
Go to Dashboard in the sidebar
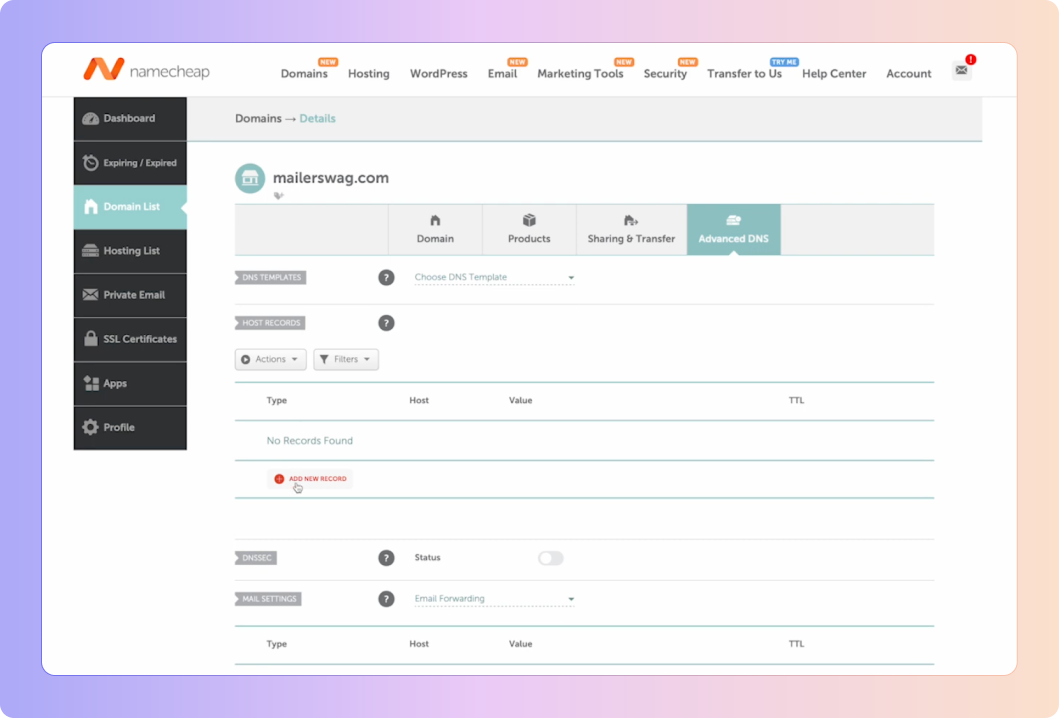point(130,119)
